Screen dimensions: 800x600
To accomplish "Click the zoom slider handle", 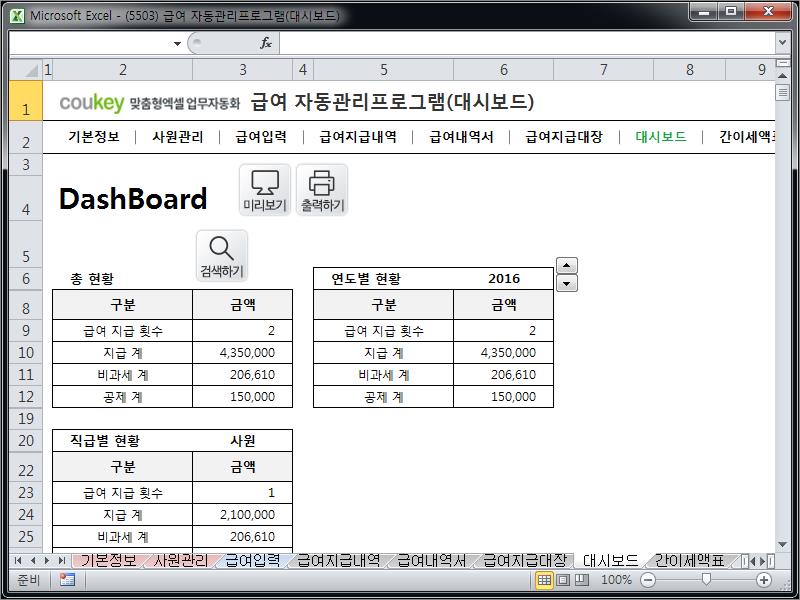I will (706, 579).
